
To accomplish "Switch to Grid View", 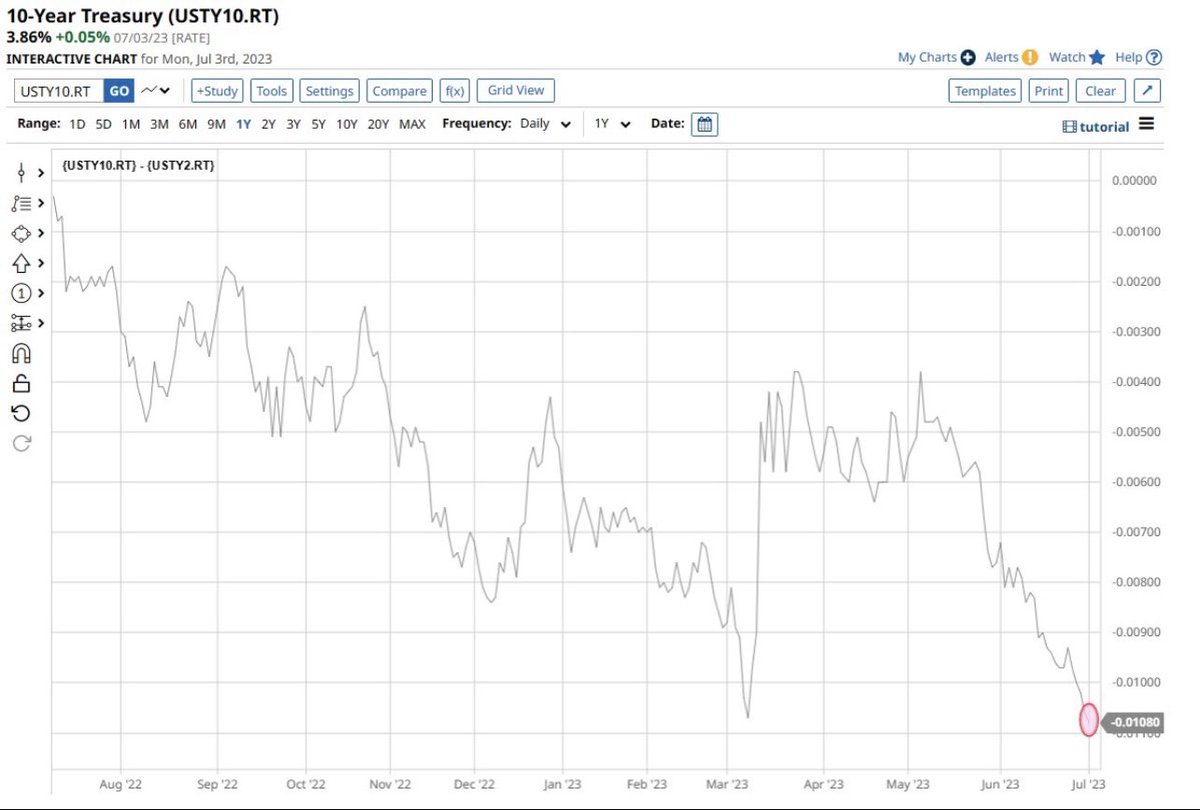I will 516,90.
